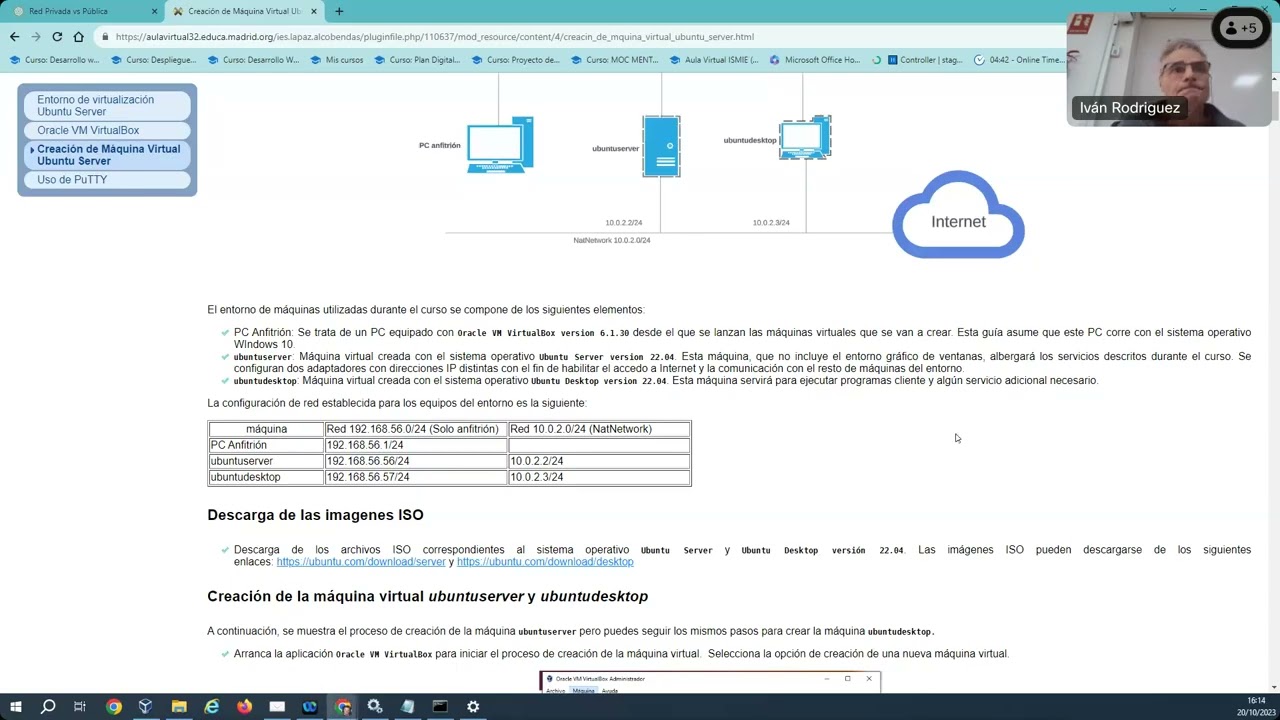Open notepad-style app icon on taskbar
This screenshot has width=1280, height=720.
(407, 707)
